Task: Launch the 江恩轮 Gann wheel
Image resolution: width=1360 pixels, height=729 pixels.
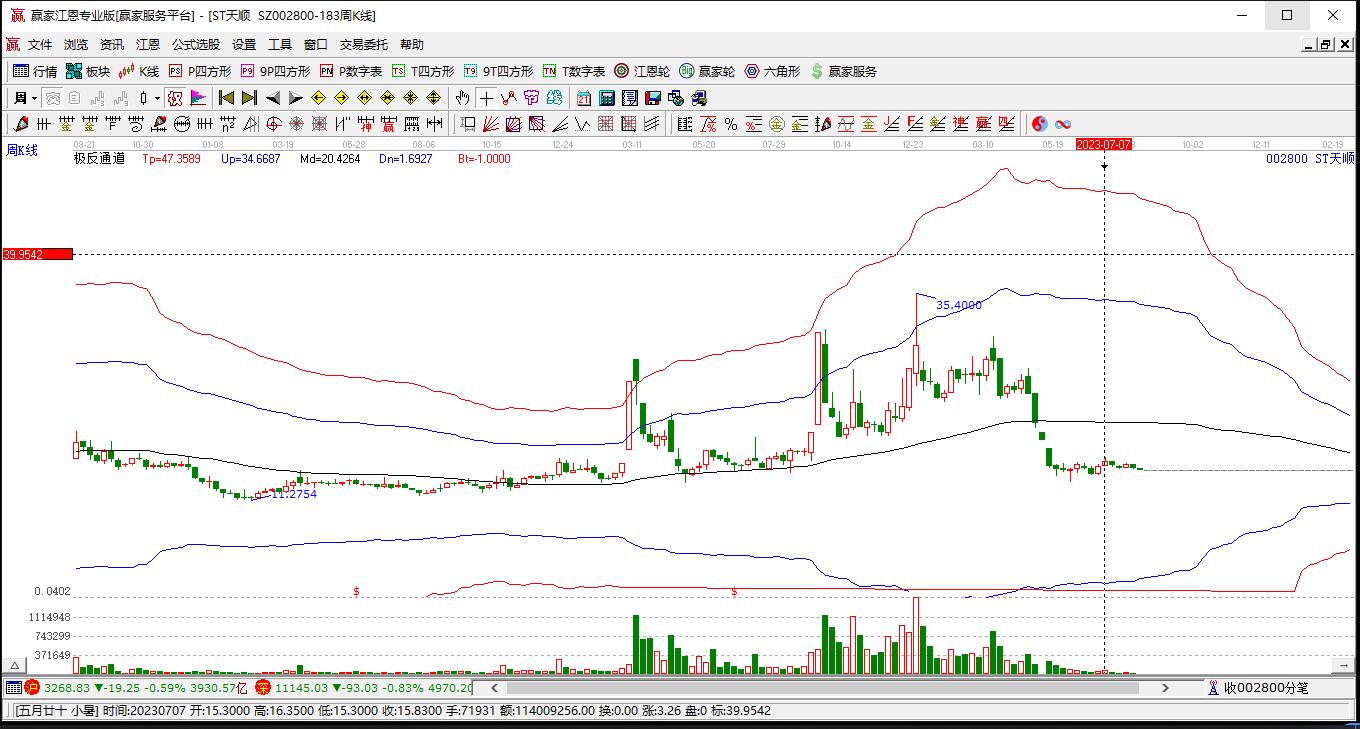Action: [642, 71]
